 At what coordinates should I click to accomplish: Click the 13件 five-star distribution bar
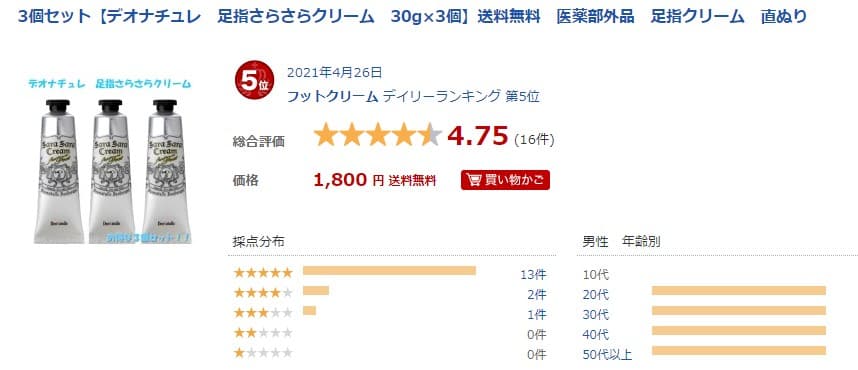[x=389, y=270]
